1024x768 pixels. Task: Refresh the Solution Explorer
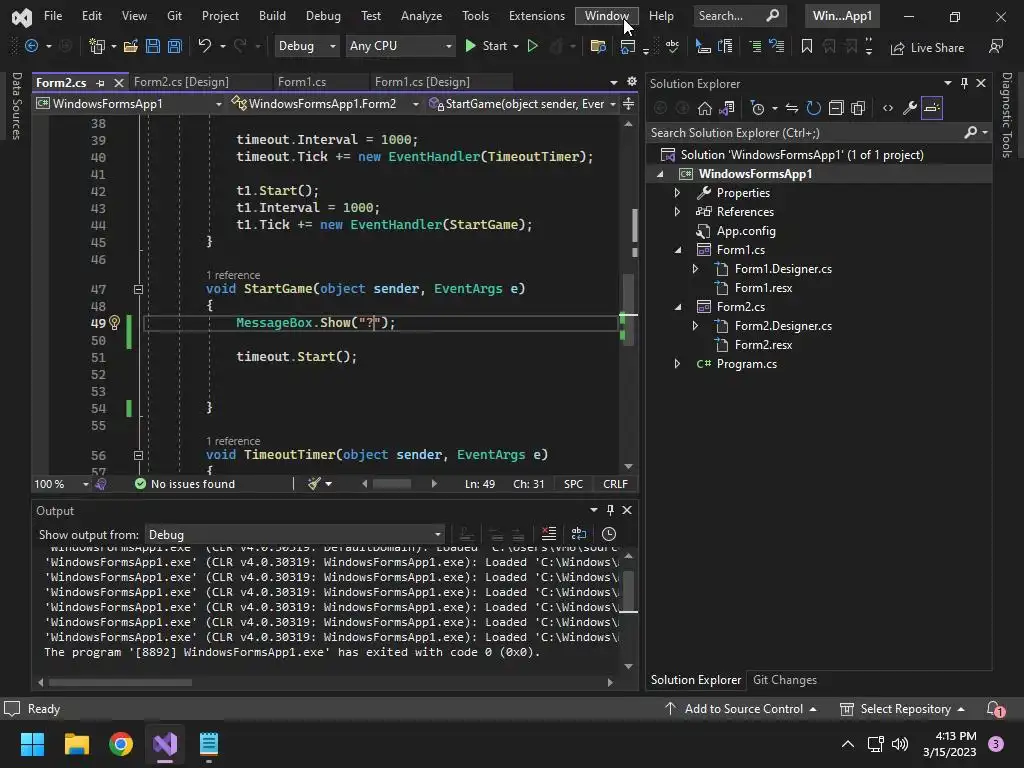click(x=814, y=108)
